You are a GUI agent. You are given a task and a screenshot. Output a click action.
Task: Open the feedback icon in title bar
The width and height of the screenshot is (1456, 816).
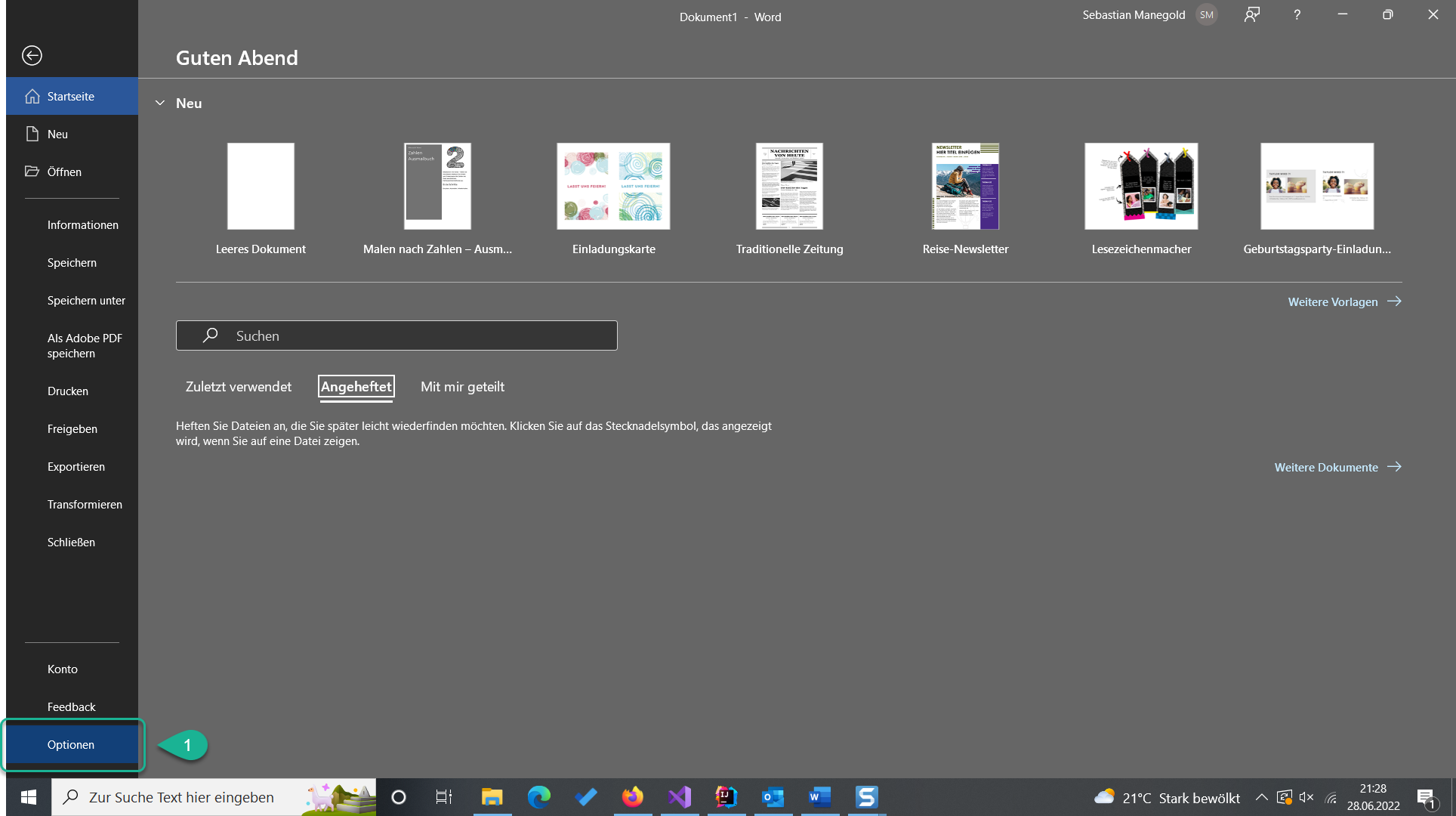coord(1252,15)
